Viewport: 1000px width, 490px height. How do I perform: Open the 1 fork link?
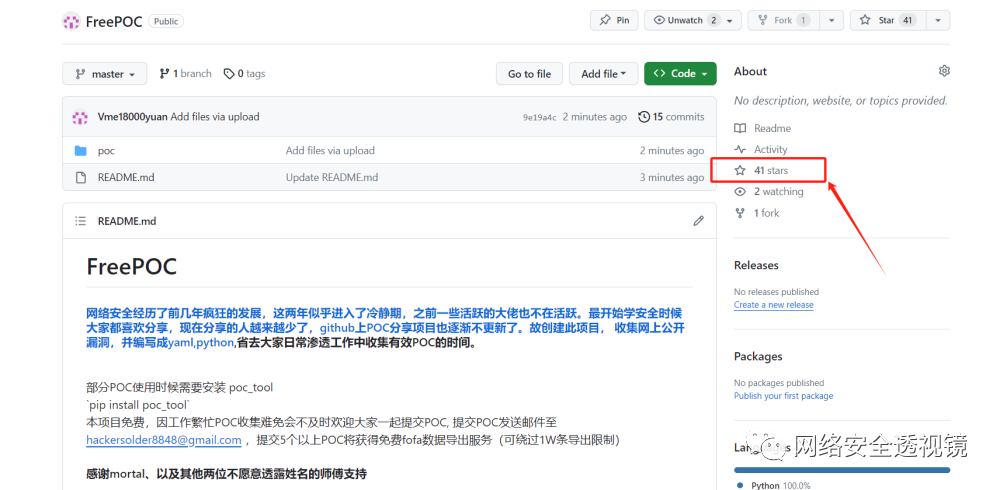tap(757, 213)
